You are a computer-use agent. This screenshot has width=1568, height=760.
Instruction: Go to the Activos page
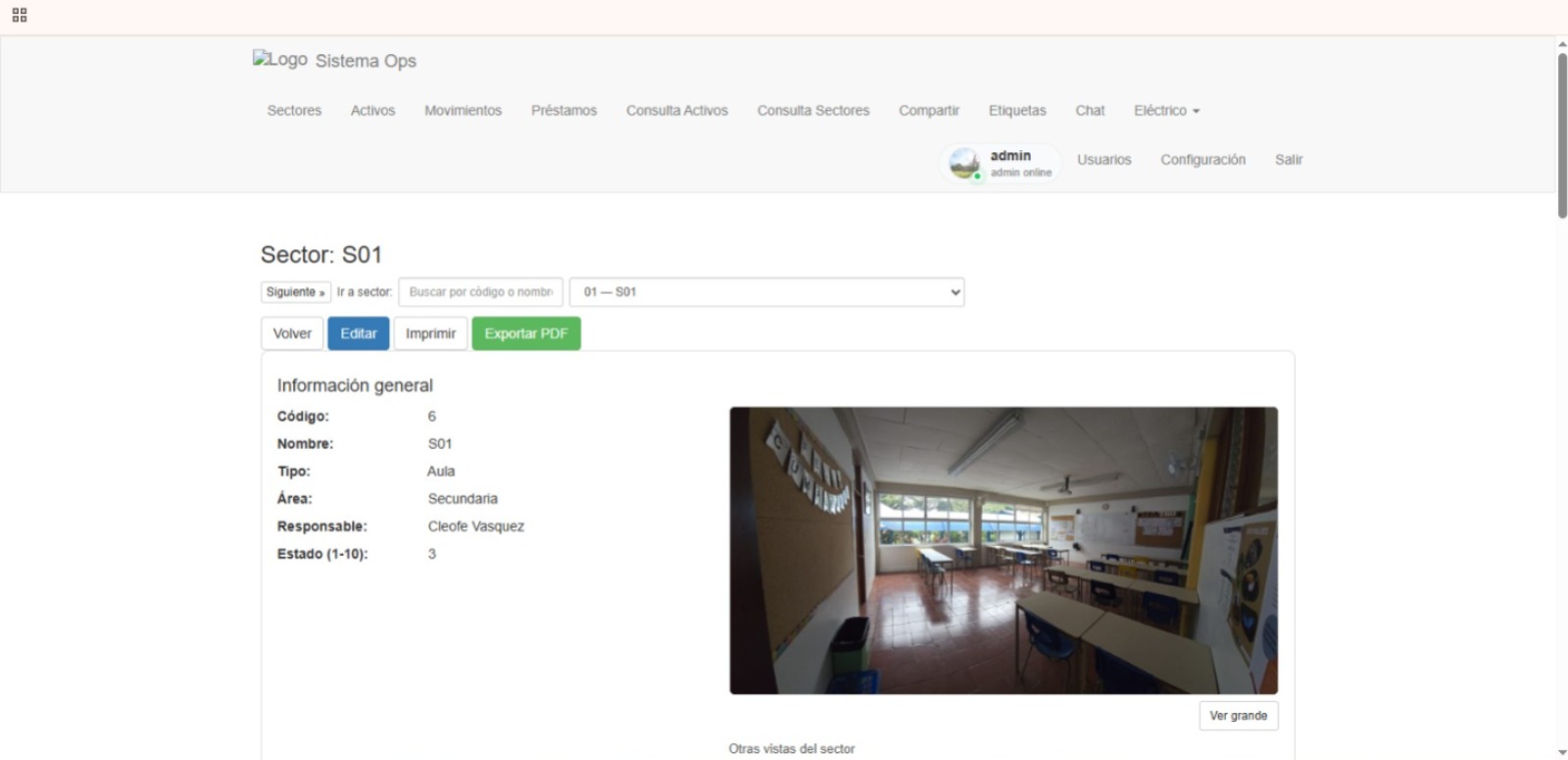tap(372, 111)
